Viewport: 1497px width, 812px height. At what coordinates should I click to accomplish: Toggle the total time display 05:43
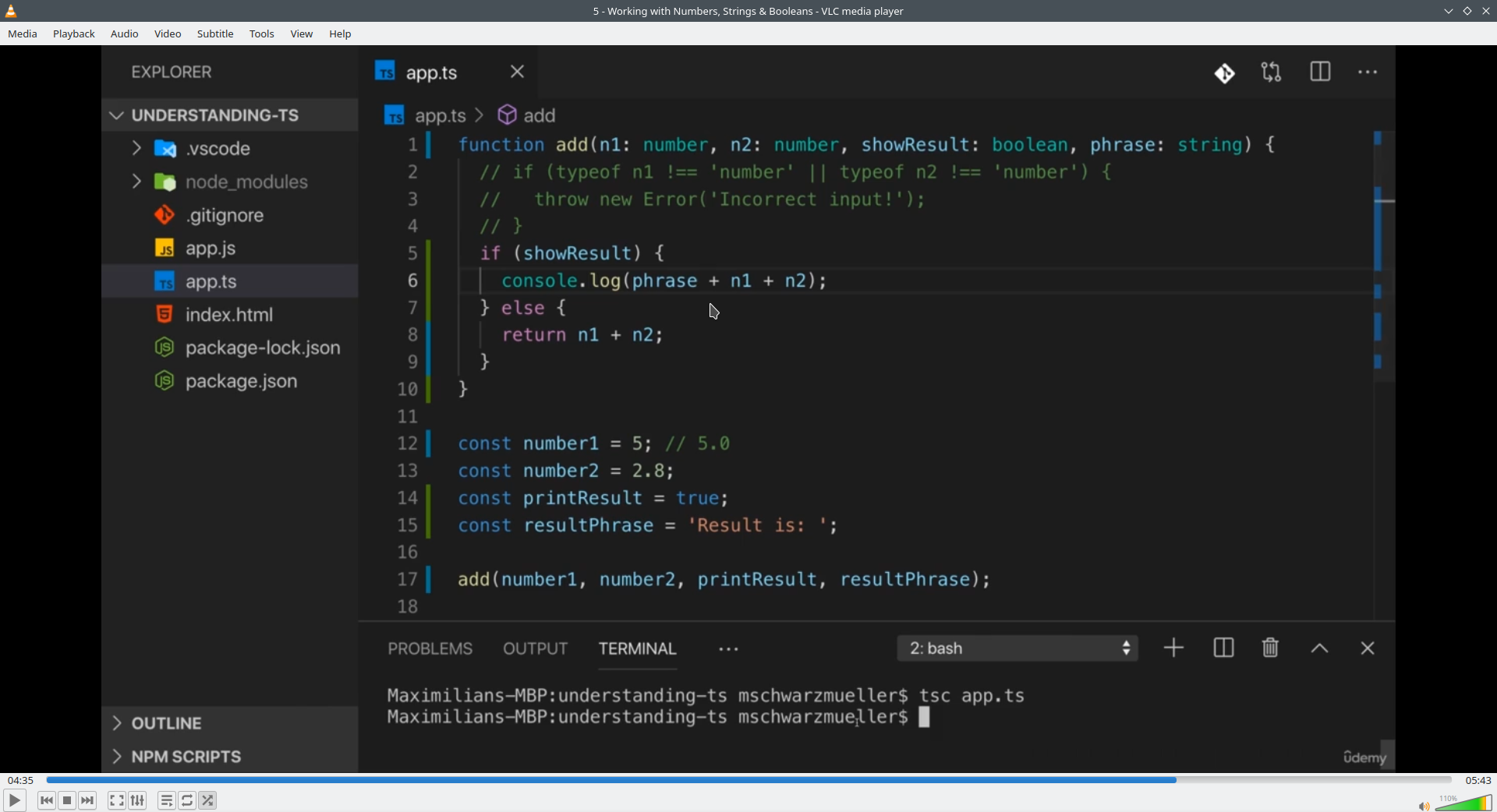[1478, 780]
